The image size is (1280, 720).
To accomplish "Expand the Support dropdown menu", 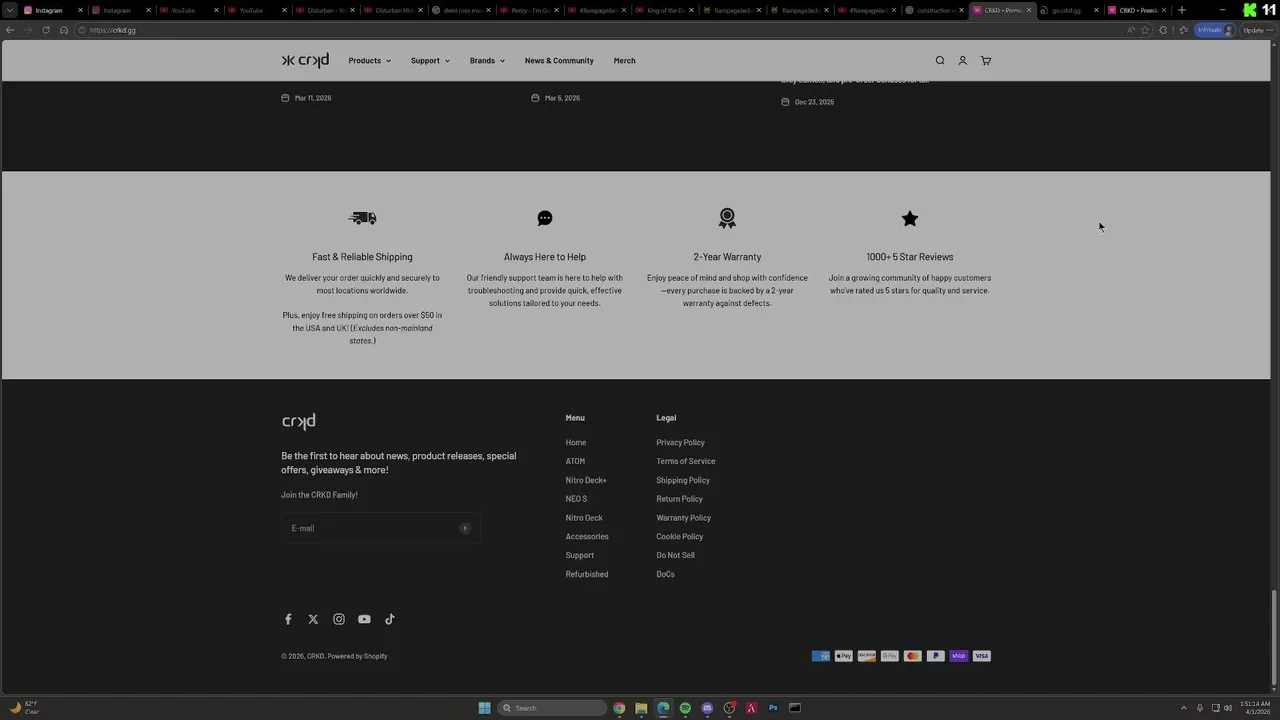I will (x=430, y=61).
